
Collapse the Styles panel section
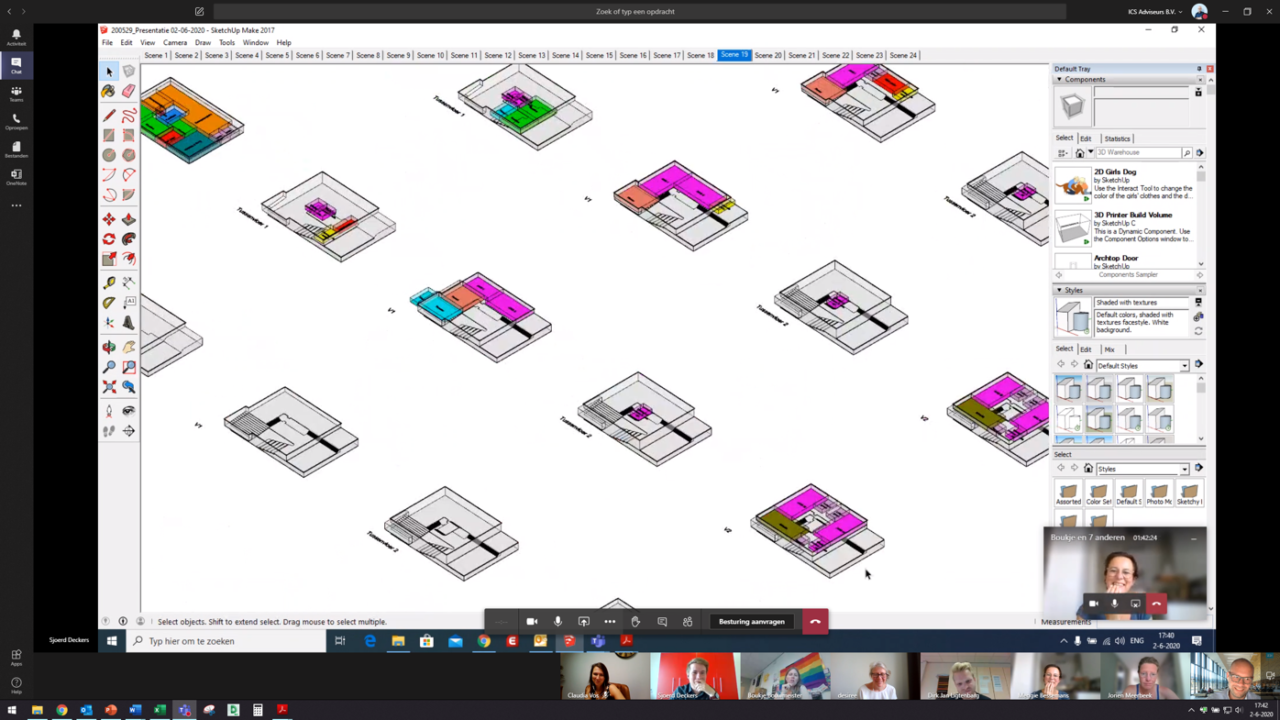(x=1059, y=290)
